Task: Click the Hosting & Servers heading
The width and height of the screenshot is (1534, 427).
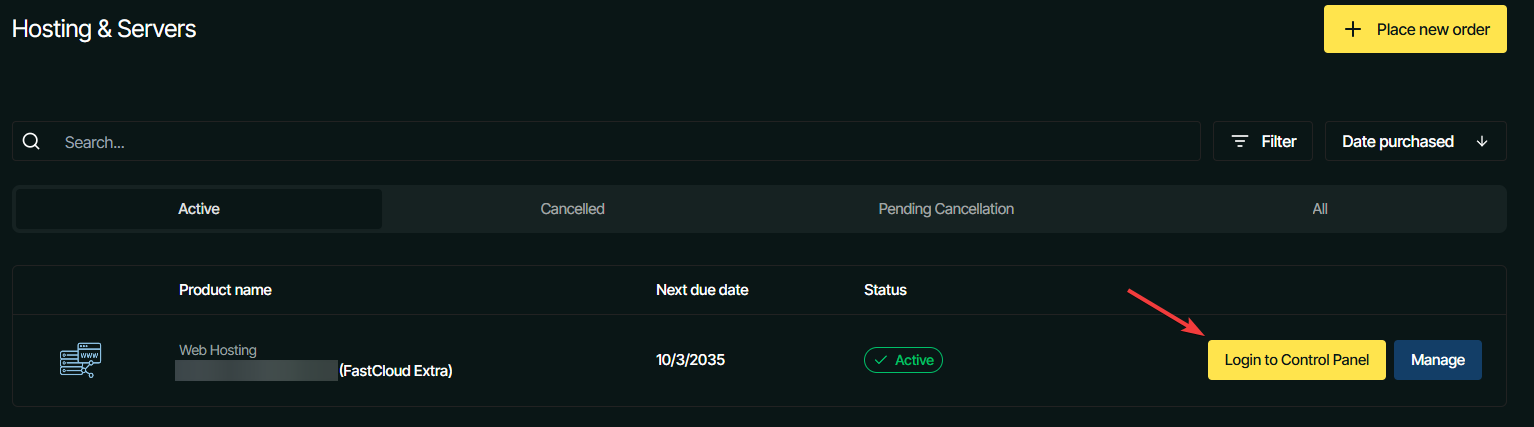Action: [x=104, y=29]
